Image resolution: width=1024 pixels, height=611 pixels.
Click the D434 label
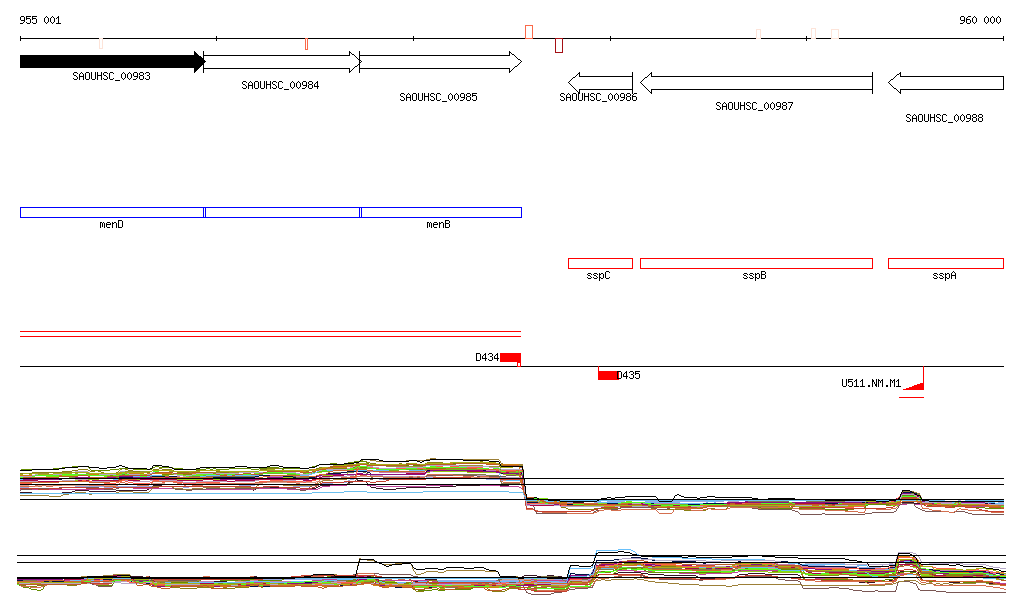[x=487, y=358]
